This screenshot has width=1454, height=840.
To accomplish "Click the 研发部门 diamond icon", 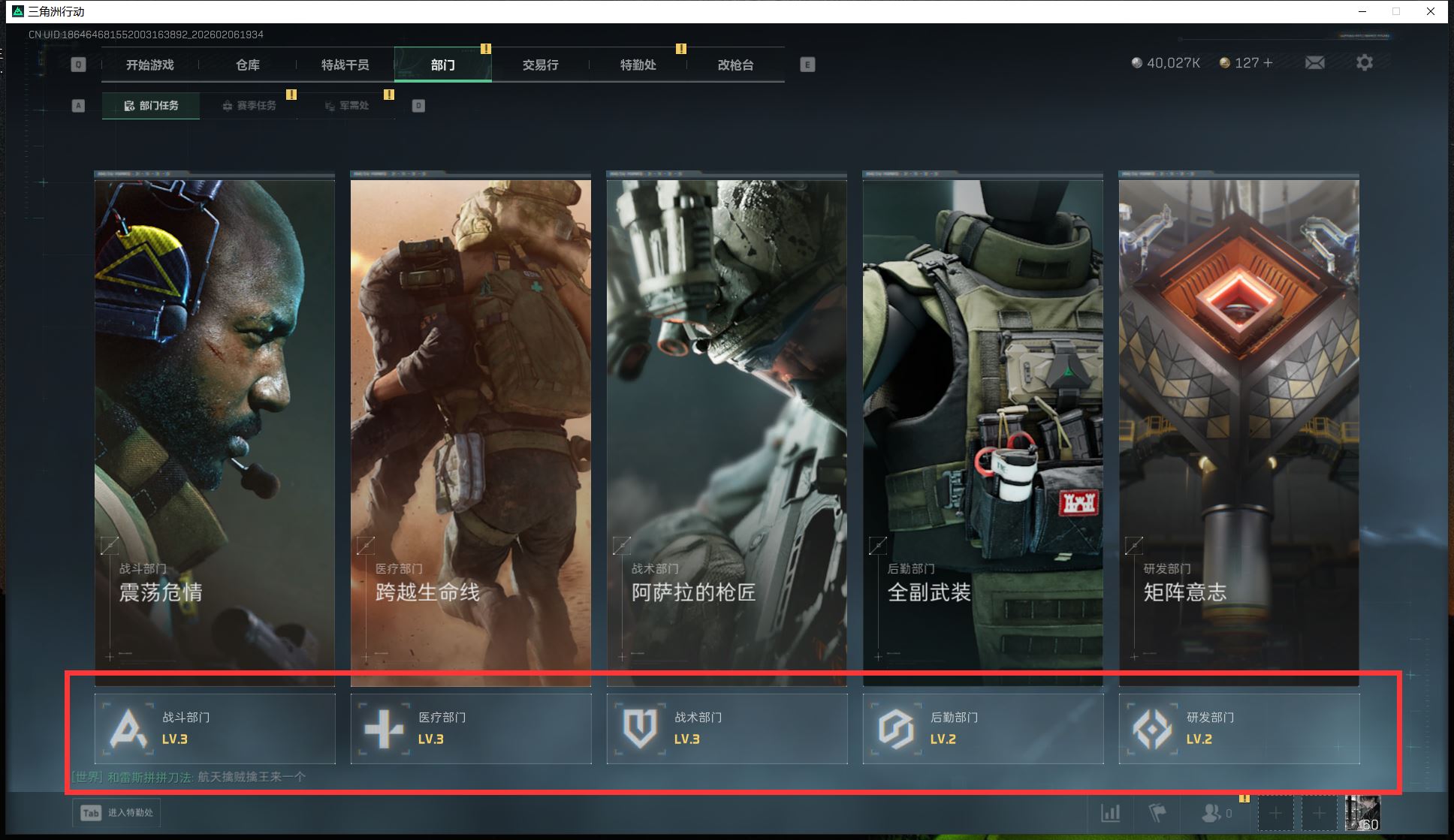I will pyautogui.click(x=1152, y=728).
